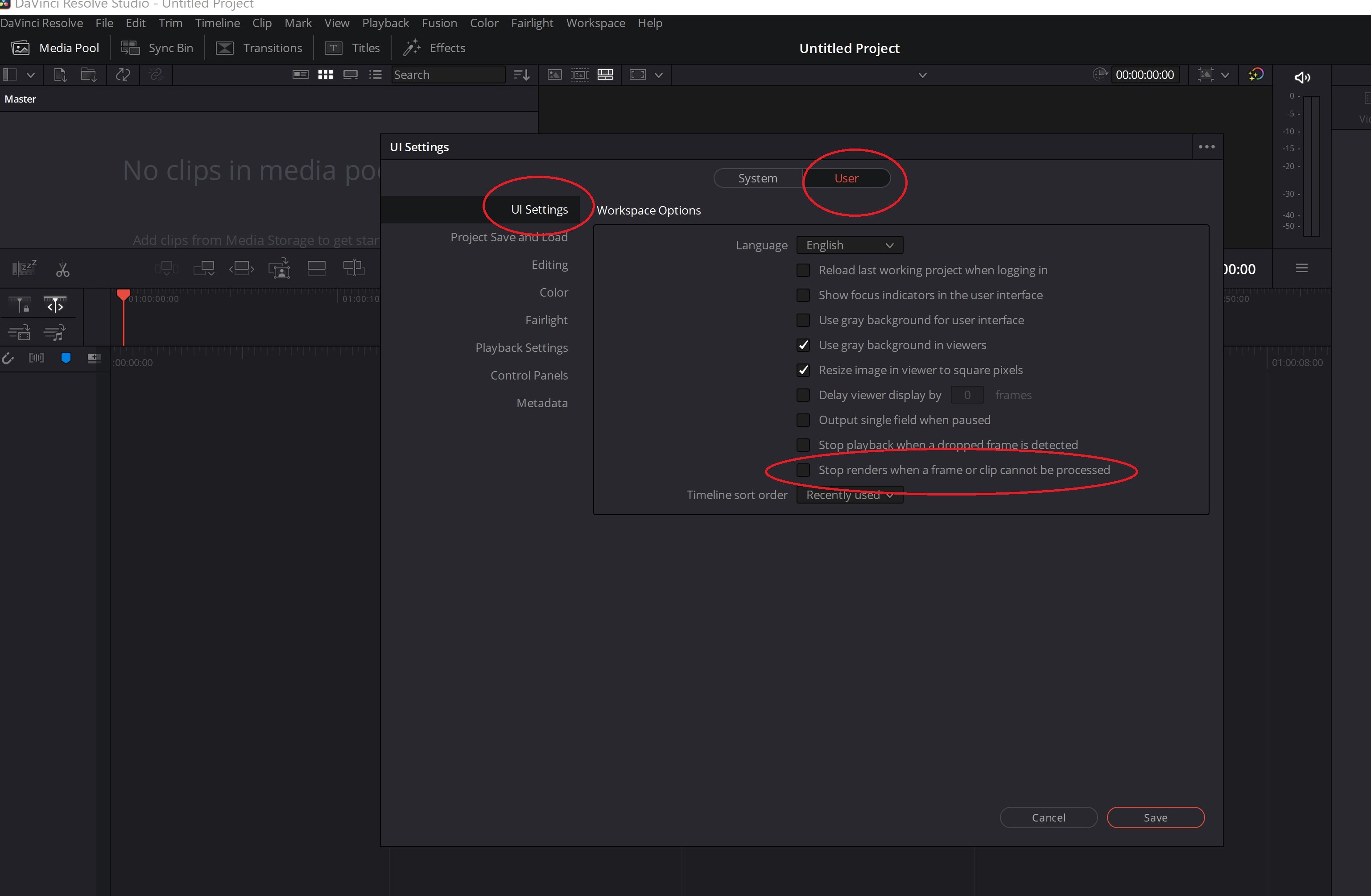Select Playback Settings category
Image resolution: width=1371 pixels, height=896 pixels.
pos(521,348)
